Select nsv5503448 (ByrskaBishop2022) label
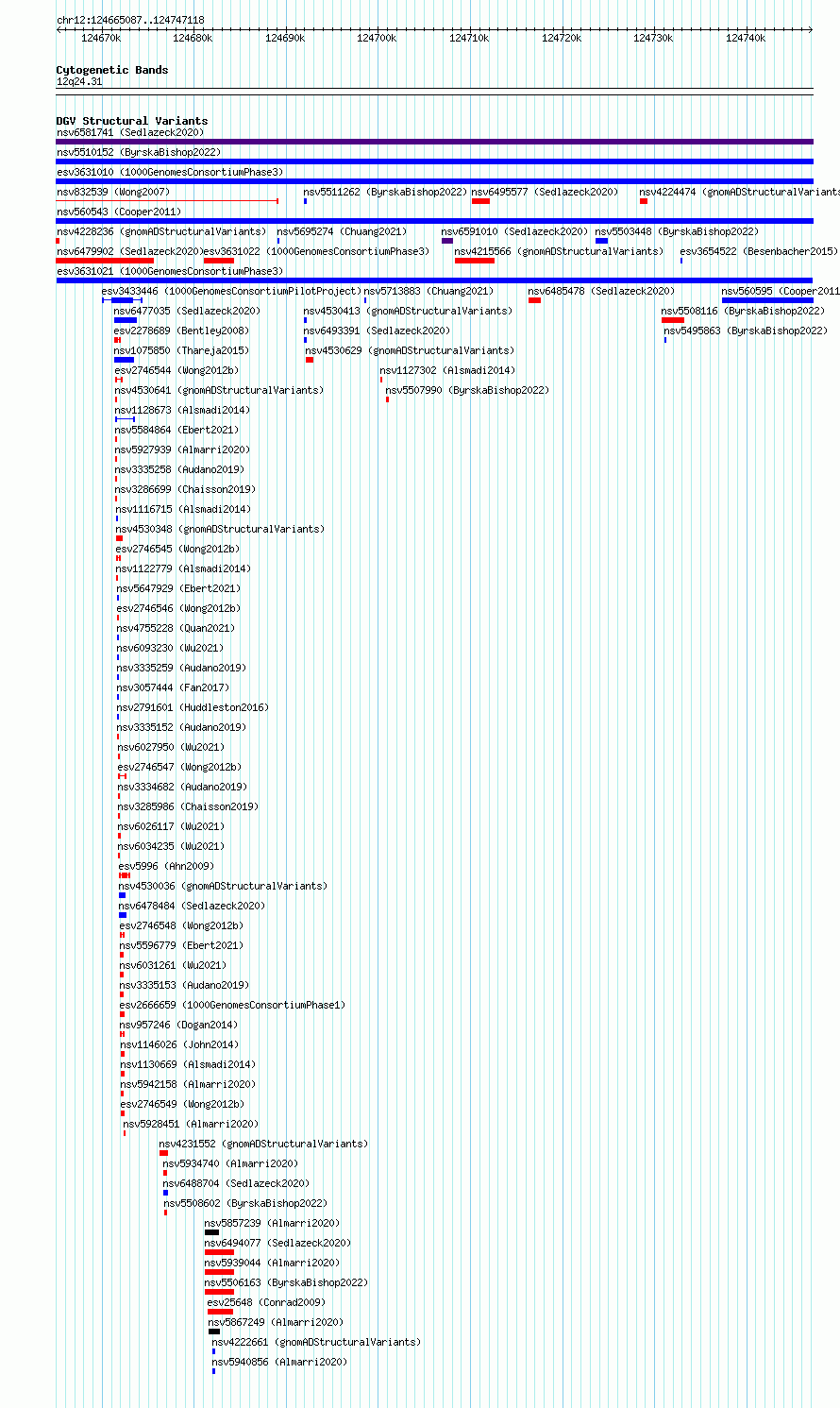The height and width of the screenshot is (1408, 840). click(x=677, y=231)
